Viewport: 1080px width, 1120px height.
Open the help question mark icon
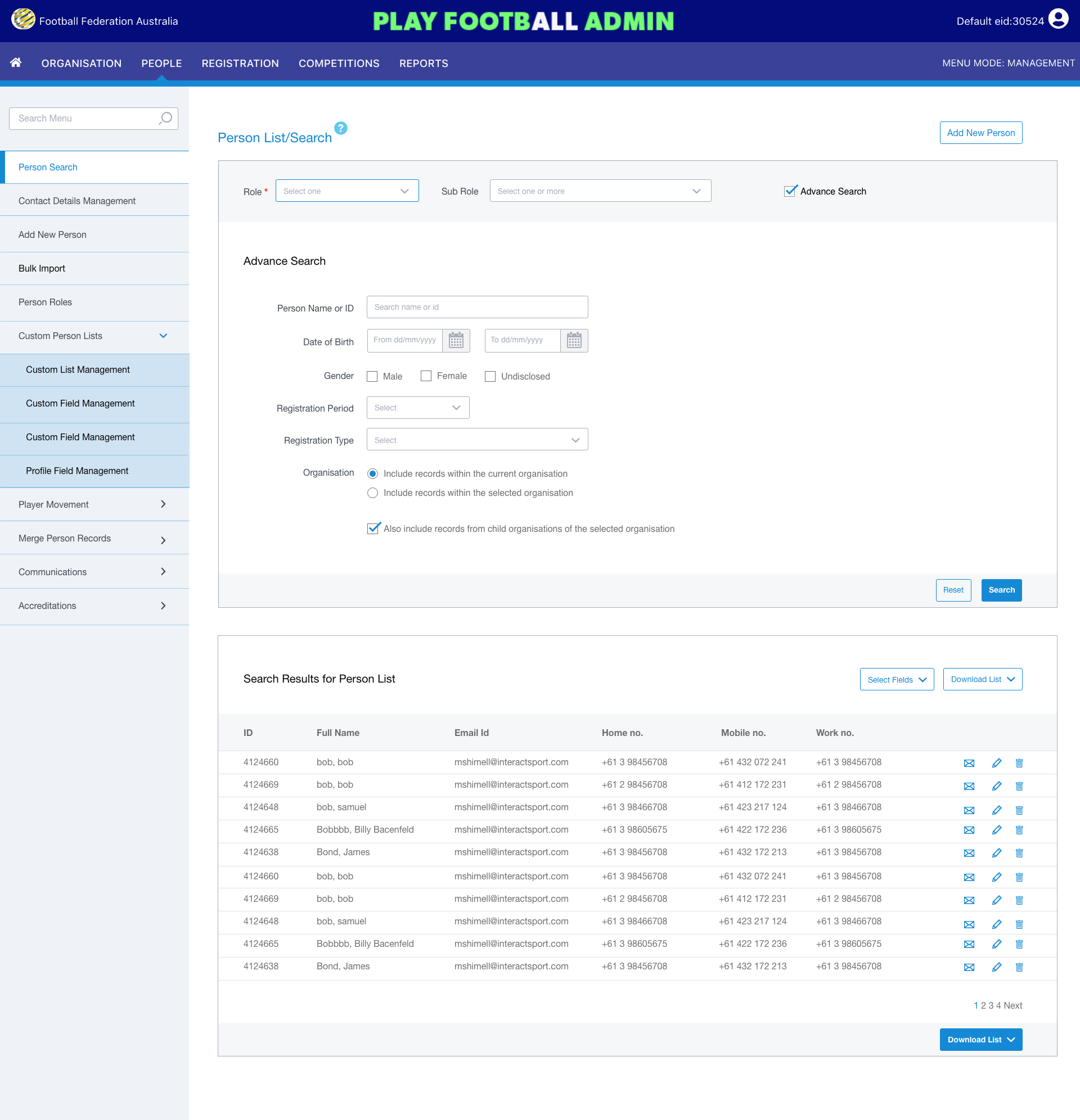(x=341, y=128)
